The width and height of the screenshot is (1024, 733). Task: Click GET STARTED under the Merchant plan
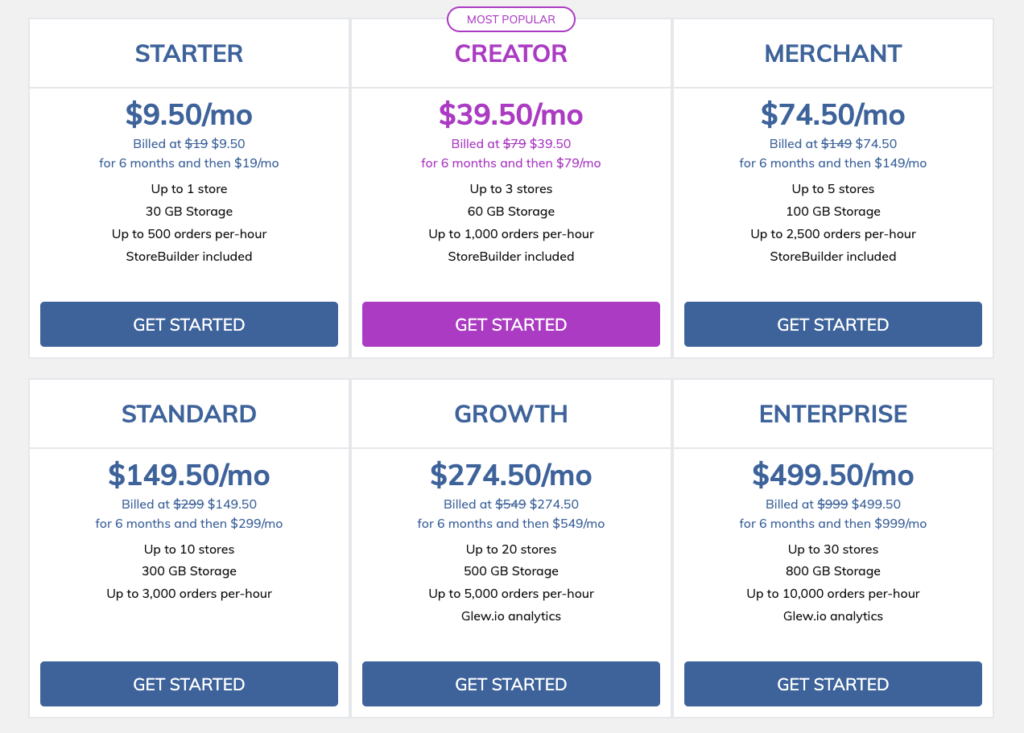[x=832, y=324]
